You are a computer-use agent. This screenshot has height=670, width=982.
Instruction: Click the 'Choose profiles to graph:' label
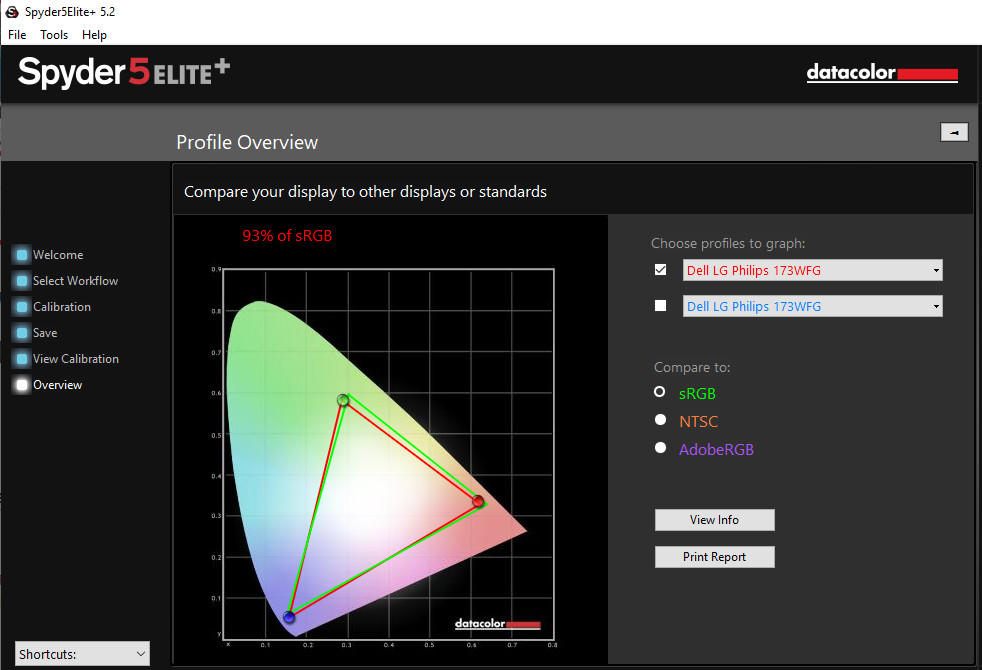[x=728, y=243]
